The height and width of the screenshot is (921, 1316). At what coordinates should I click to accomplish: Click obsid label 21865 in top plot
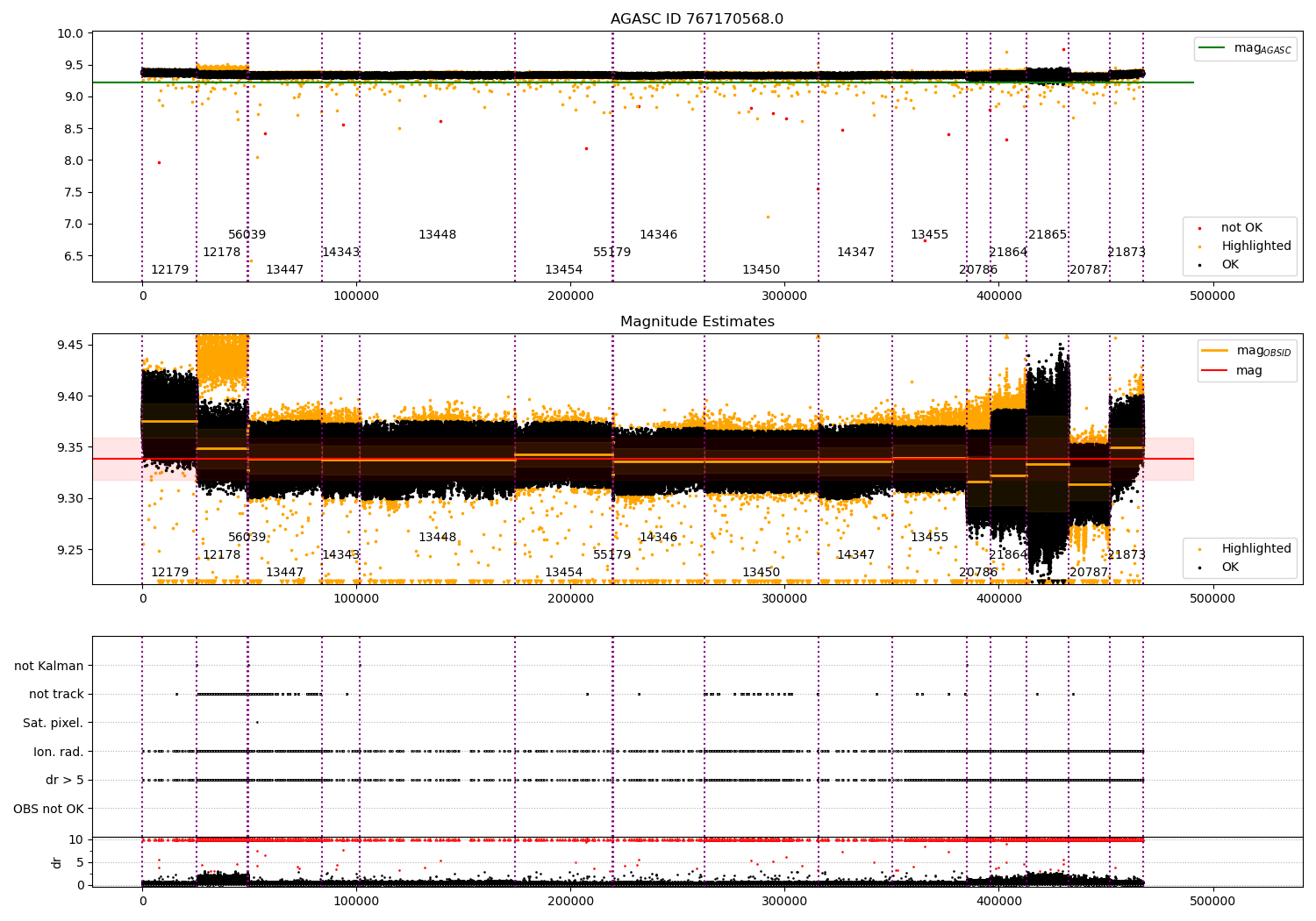(1048, 235)
